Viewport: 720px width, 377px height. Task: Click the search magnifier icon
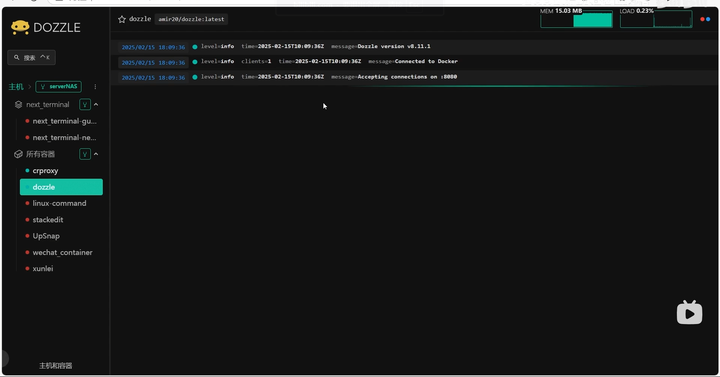(x=17, y=57)
